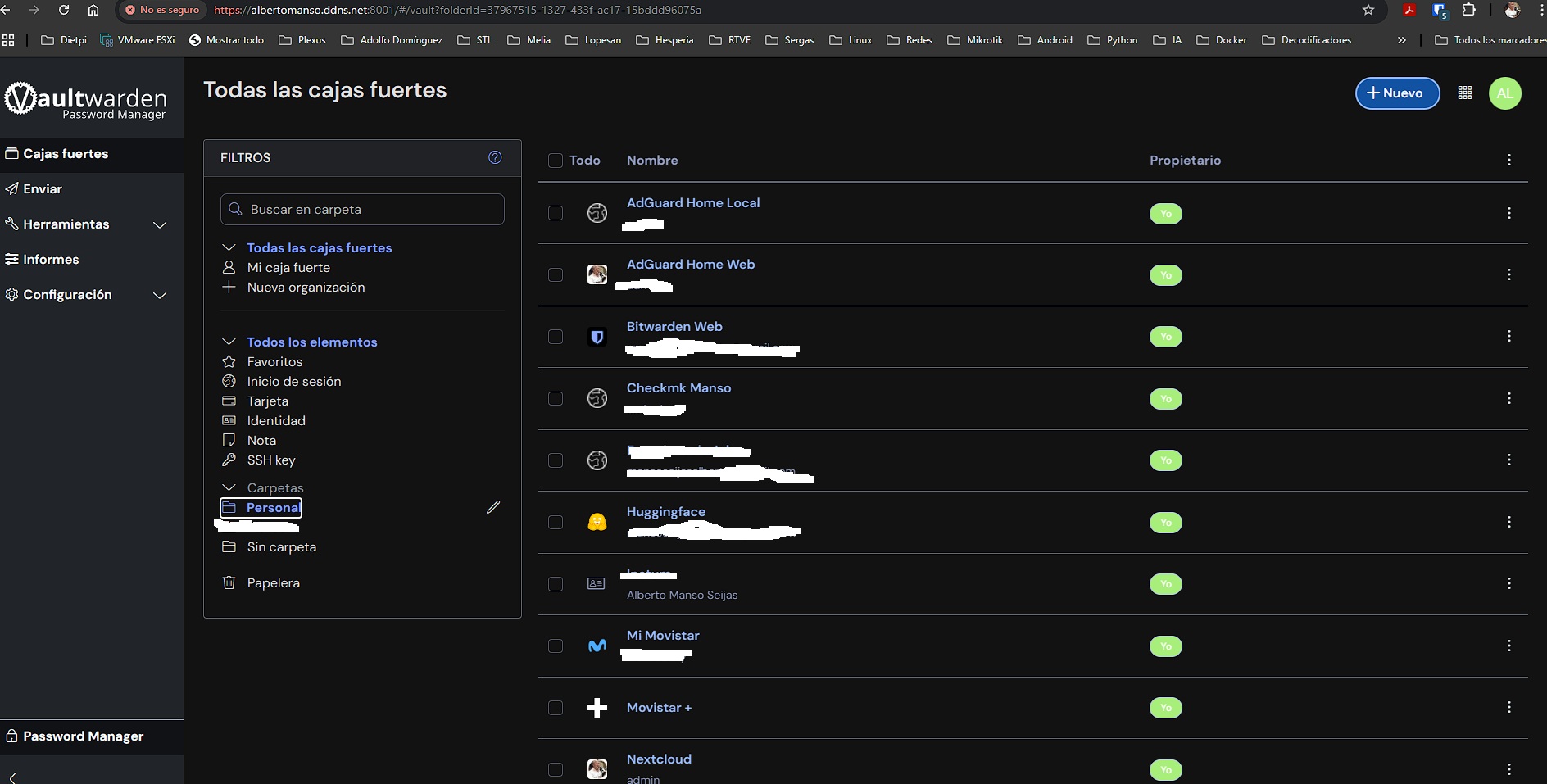
Task: Select the Mi Movistar entry checkbox
Action: pyautogui.click(x=556, y=646)
